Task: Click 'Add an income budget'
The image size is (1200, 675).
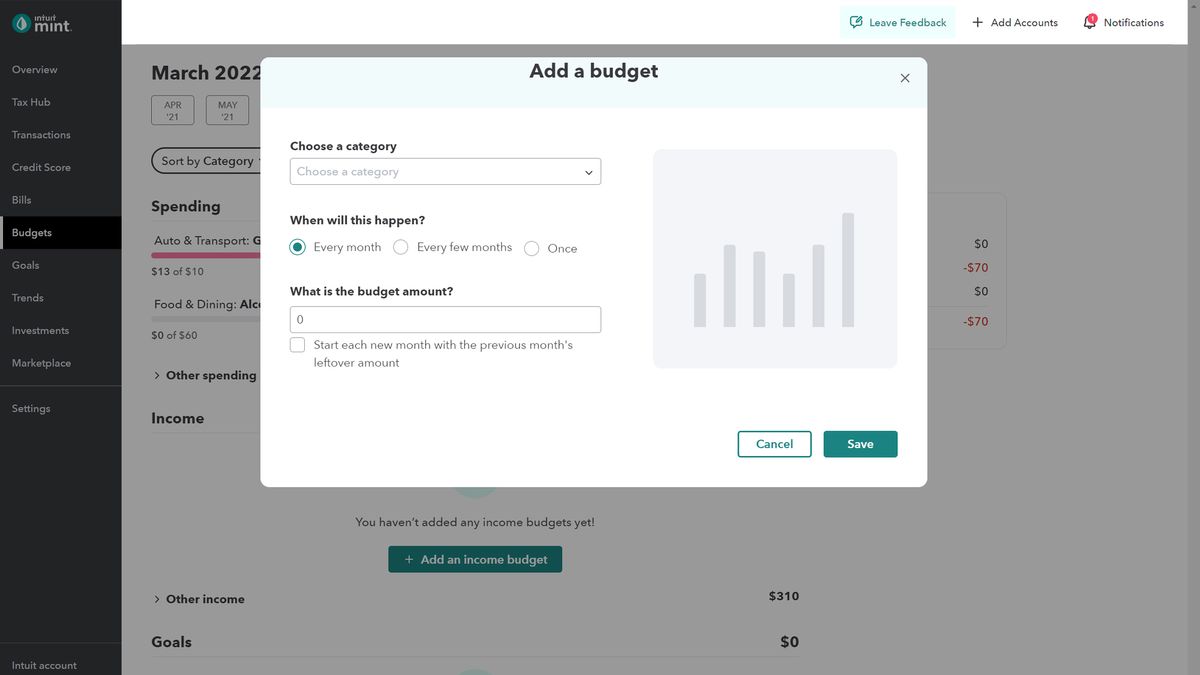Action: [x=475, y=559]
